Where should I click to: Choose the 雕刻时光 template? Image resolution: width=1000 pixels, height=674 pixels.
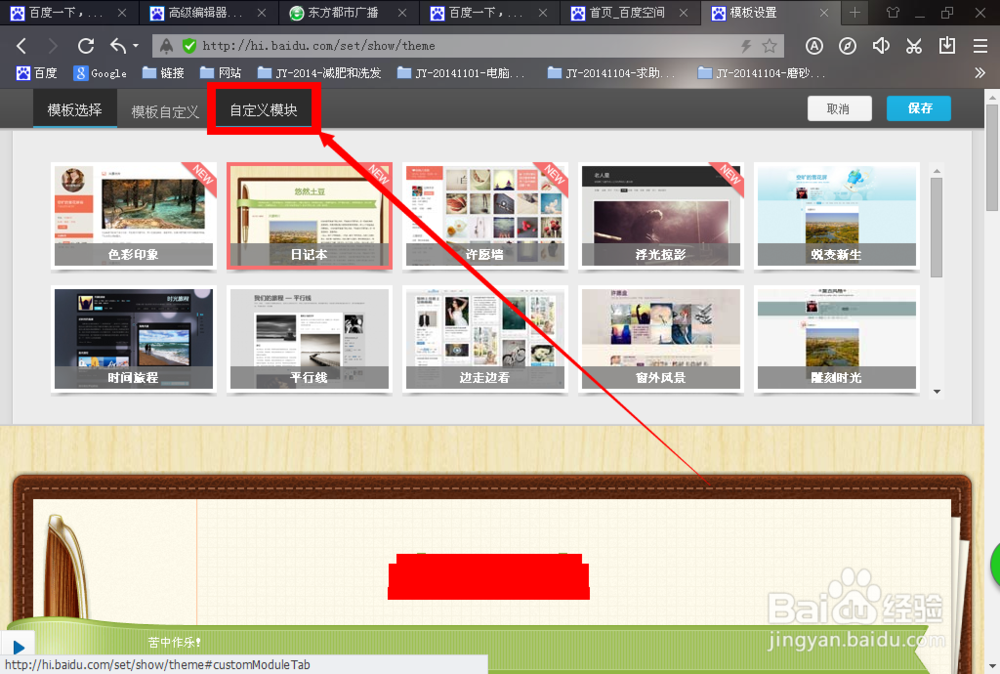pyautogui.click(x=837, y=339)
